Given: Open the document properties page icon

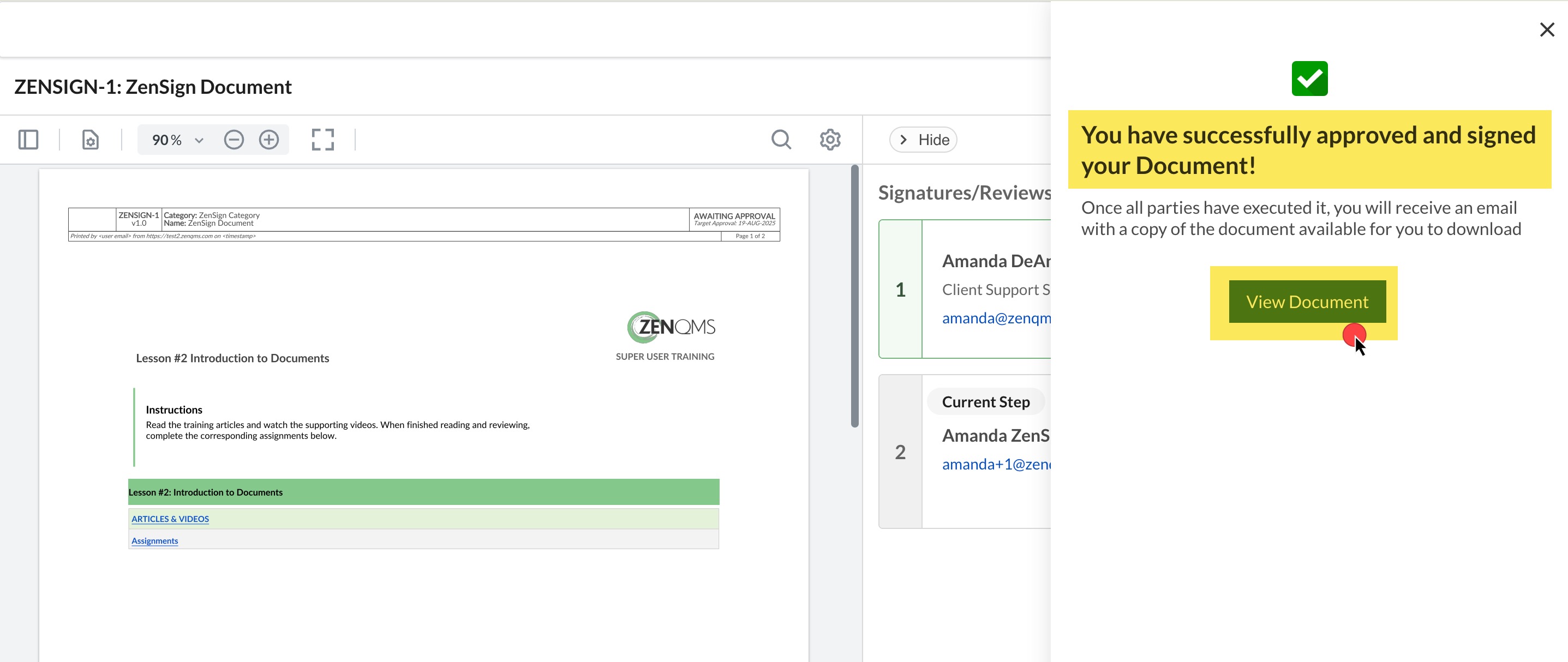Looking at the screenshot, I should [x=90, y=140].
